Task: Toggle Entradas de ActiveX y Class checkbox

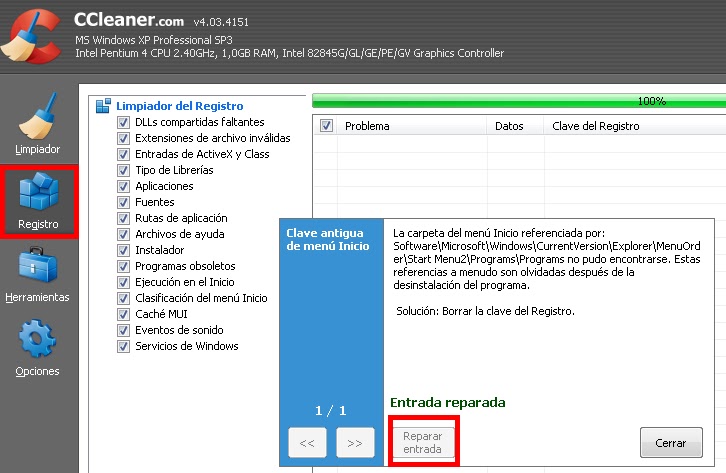Action: point(123,154)
